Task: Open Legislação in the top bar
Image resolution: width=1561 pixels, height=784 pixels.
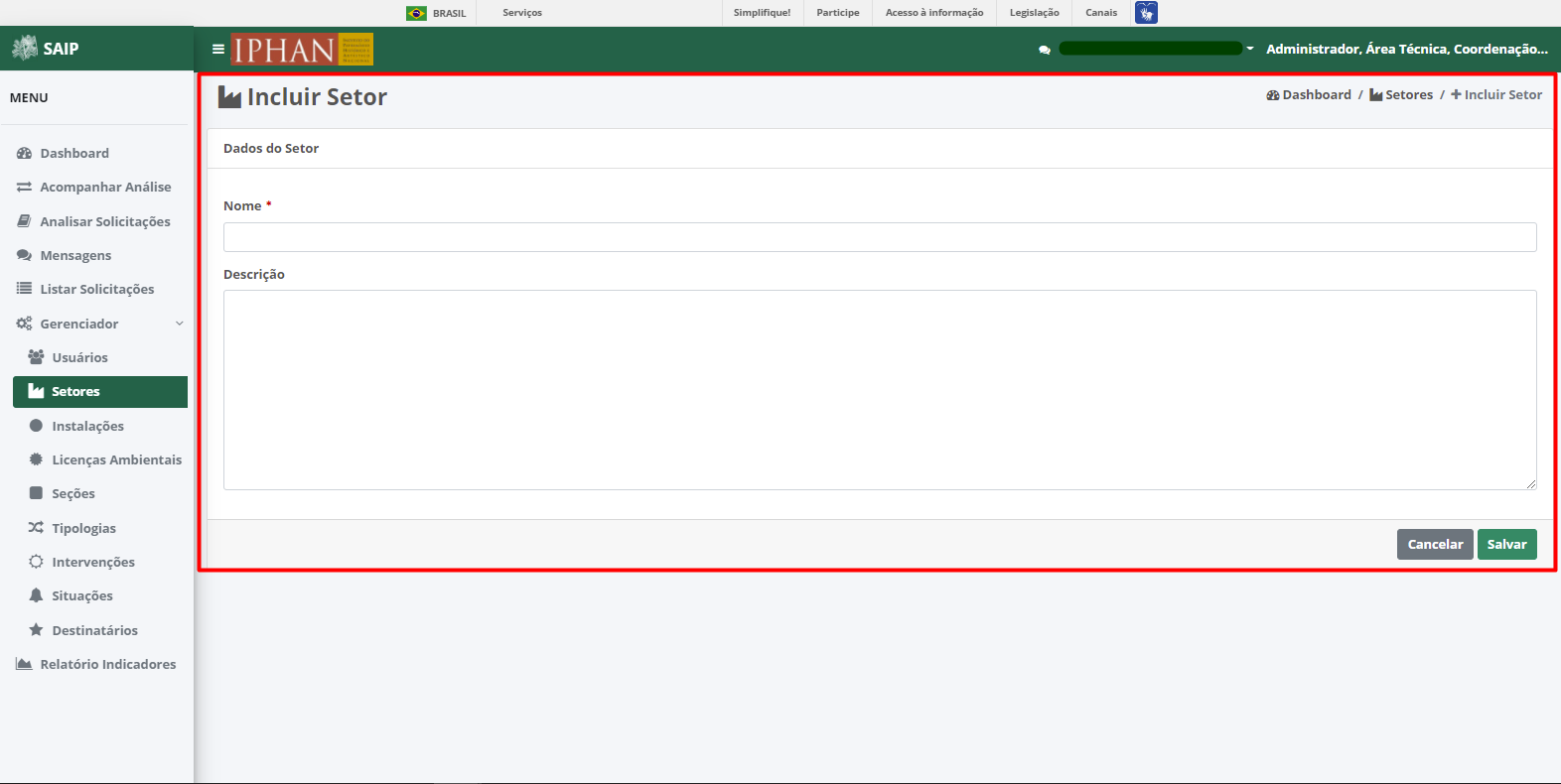Action: [1035, 13]
